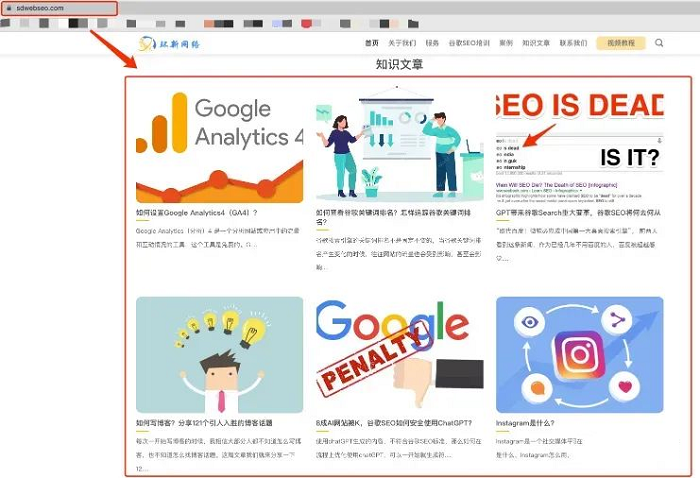Click the red bookmark icon in bookmarks bar

[306, 24]
